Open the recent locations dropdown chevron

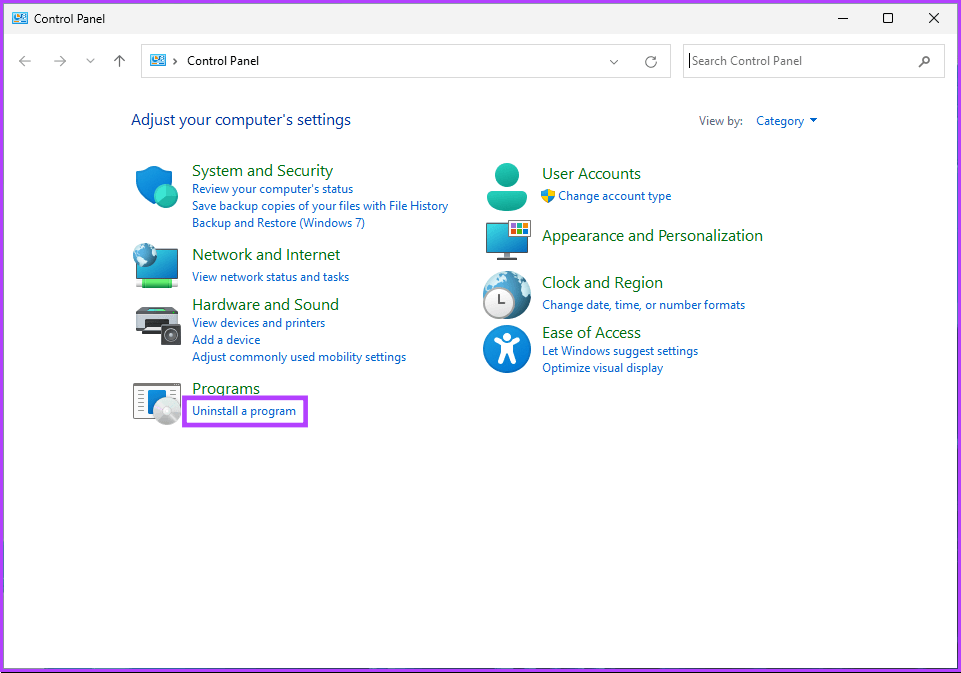point(90,61)
